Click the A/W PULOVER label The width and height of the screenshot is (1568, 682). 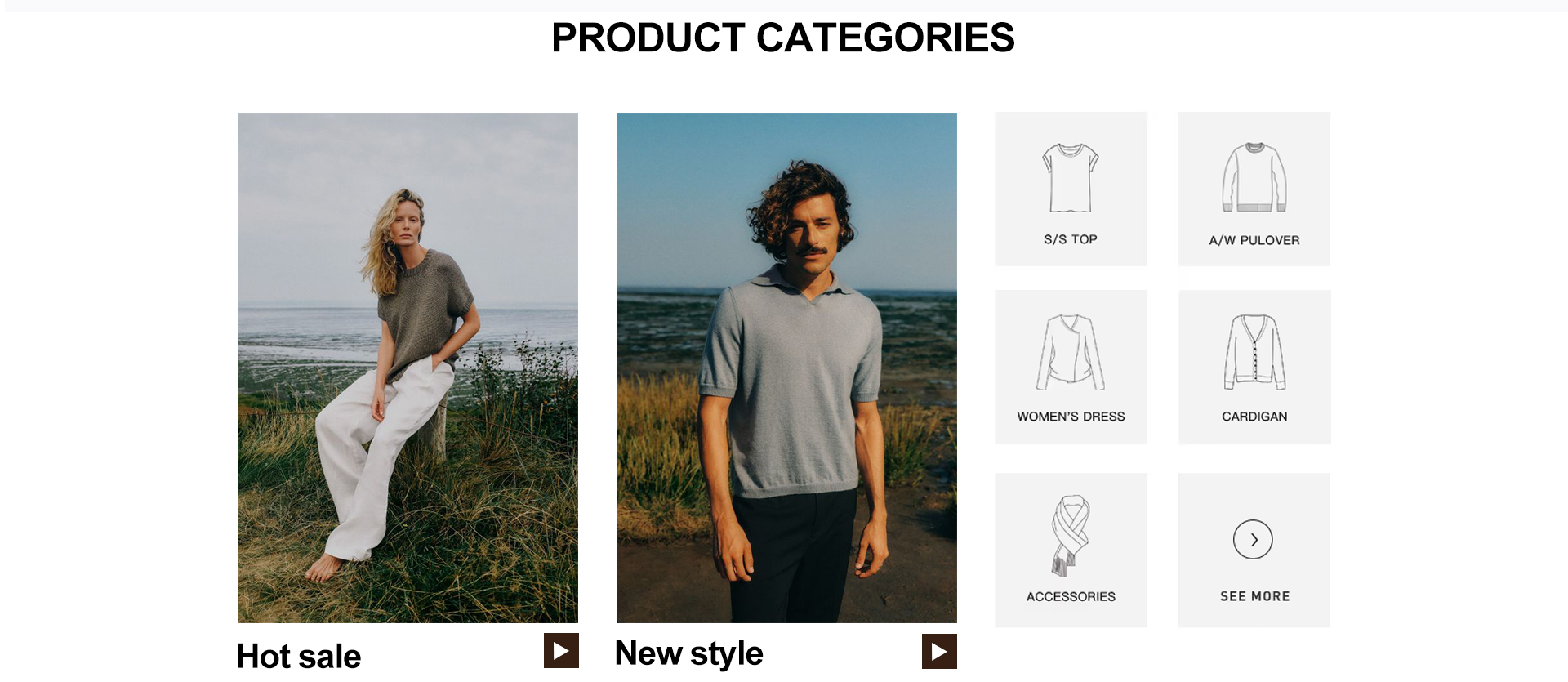pos(1254,240)
